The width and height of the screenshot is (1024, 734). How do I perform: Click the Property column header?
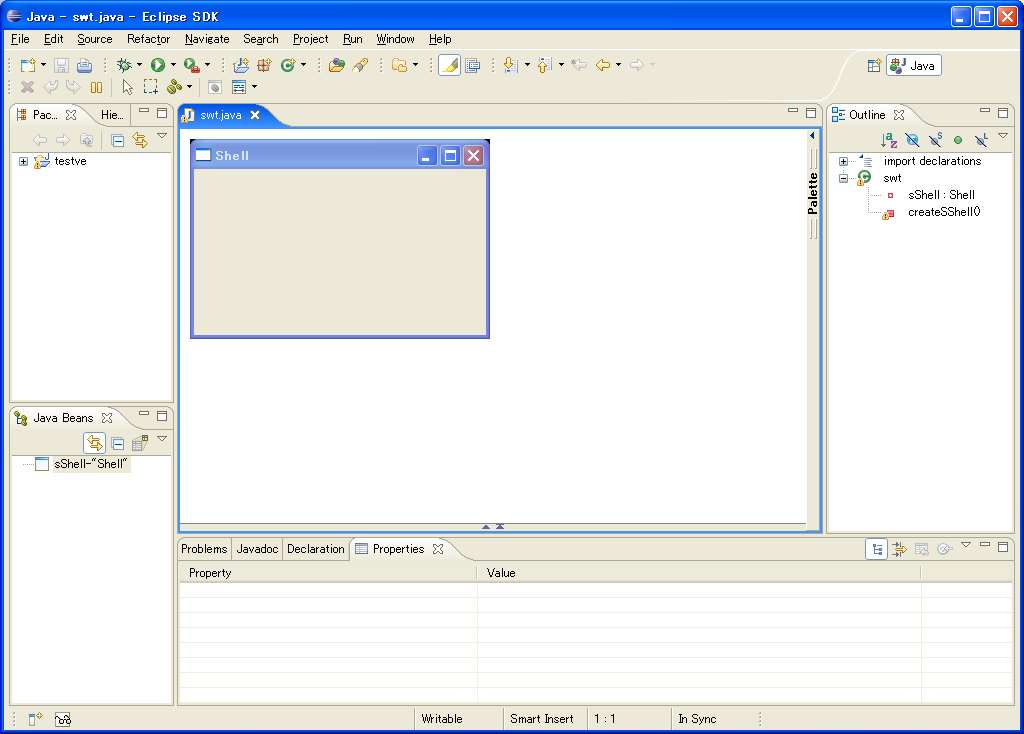(x=328, y=573)
